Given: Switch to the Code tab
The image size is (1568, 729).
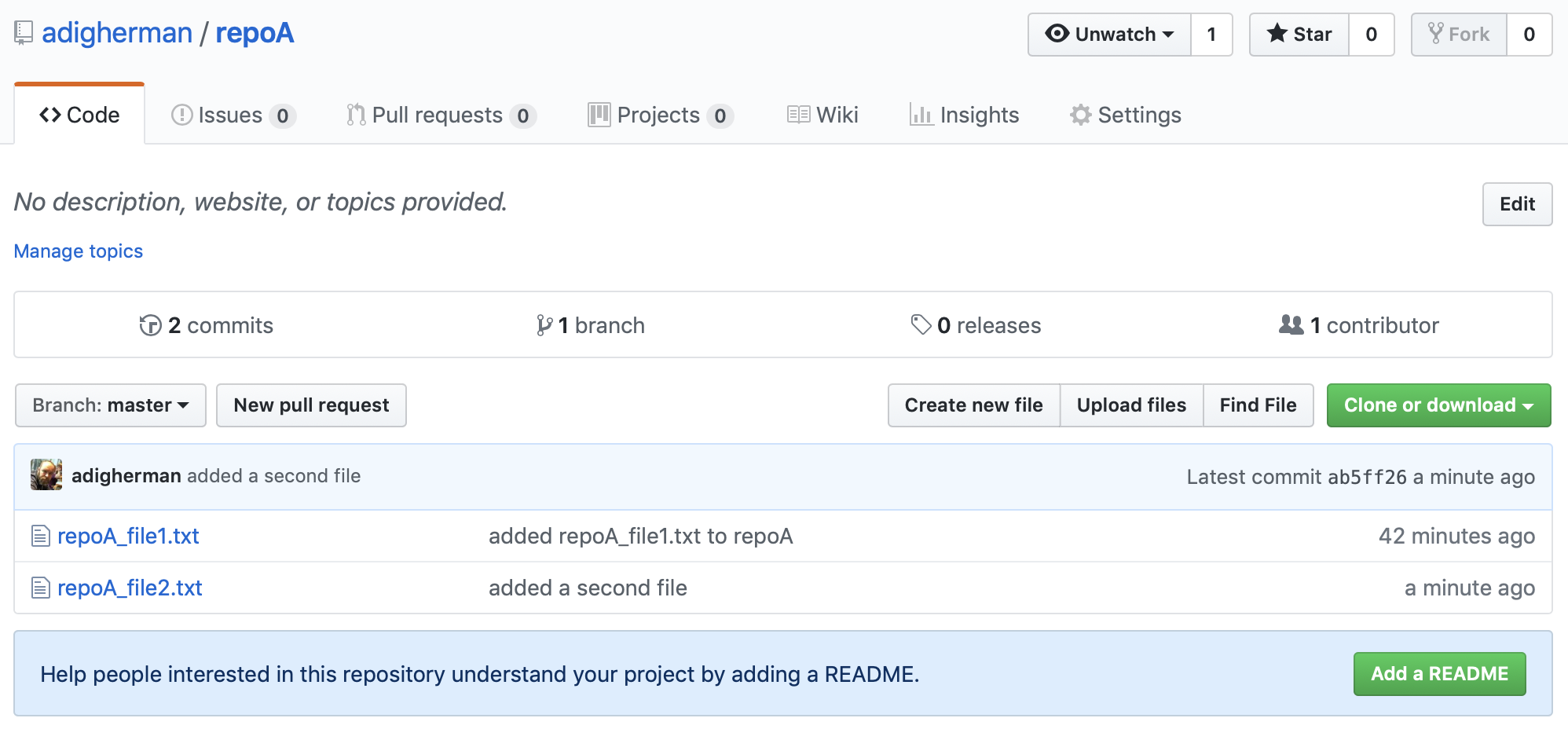Looking at the screenshot, I should [x=79, y=115].
